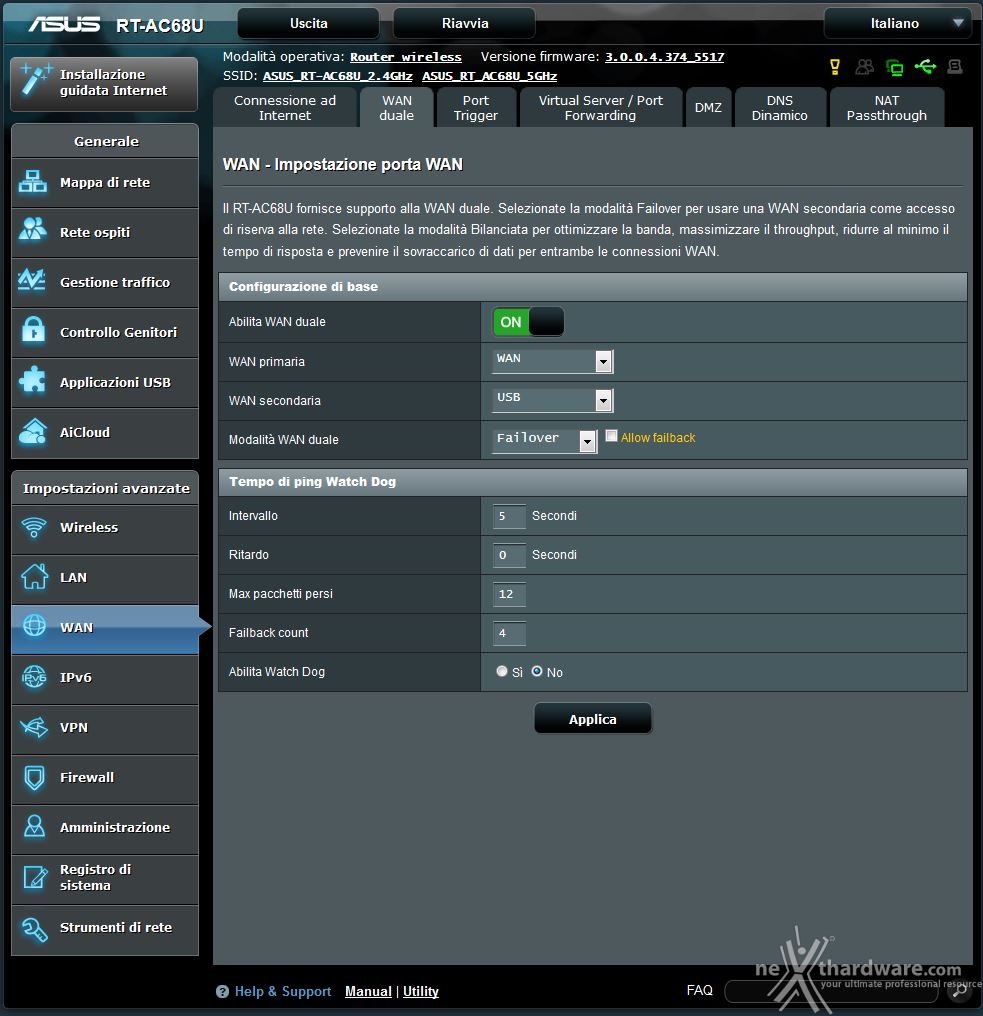
Task: Open the LAN house icon
Action: pyautogui.click(x=34, y=576)
